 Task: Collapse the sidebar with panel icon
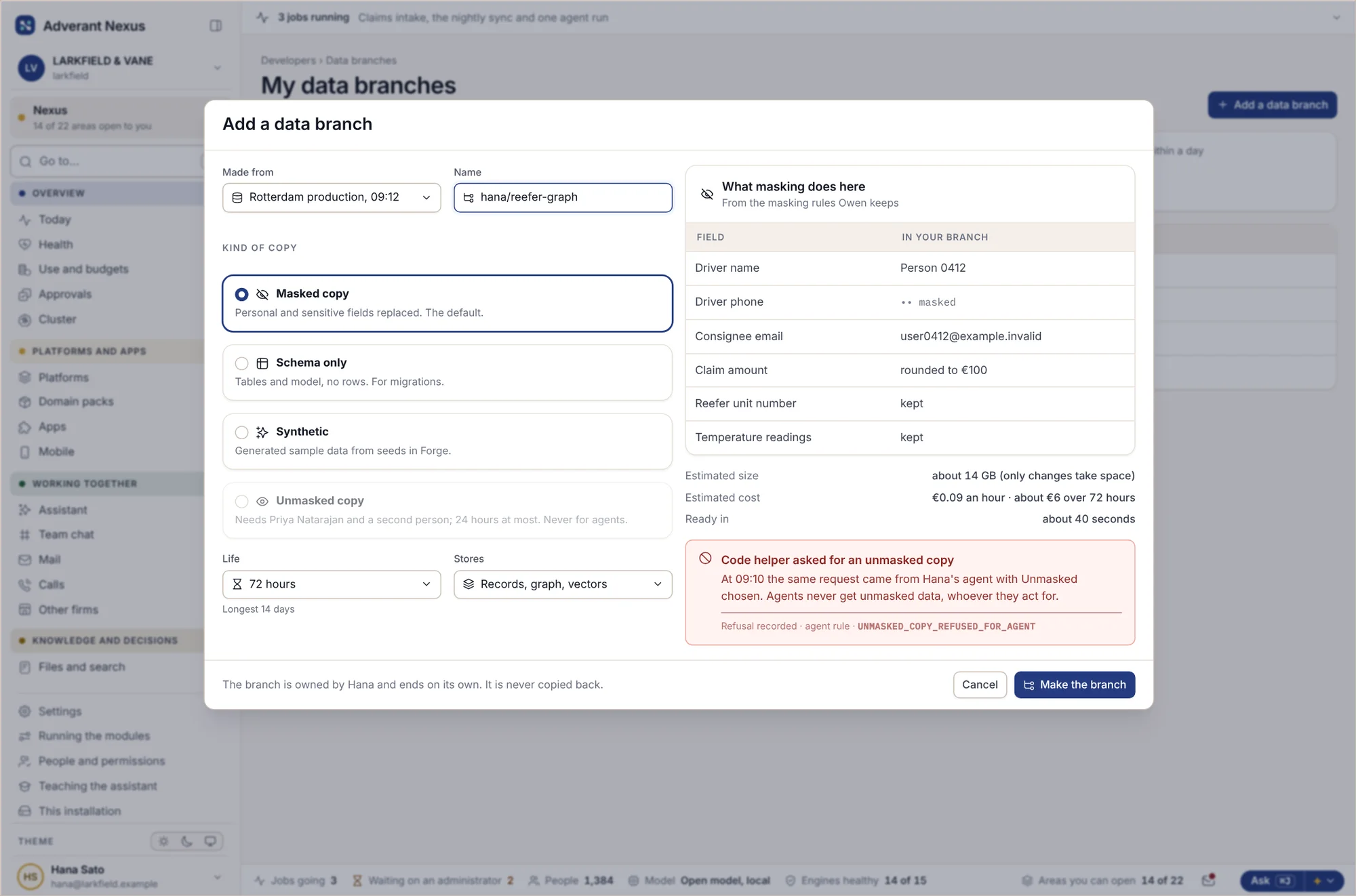[x=216, y=26]
